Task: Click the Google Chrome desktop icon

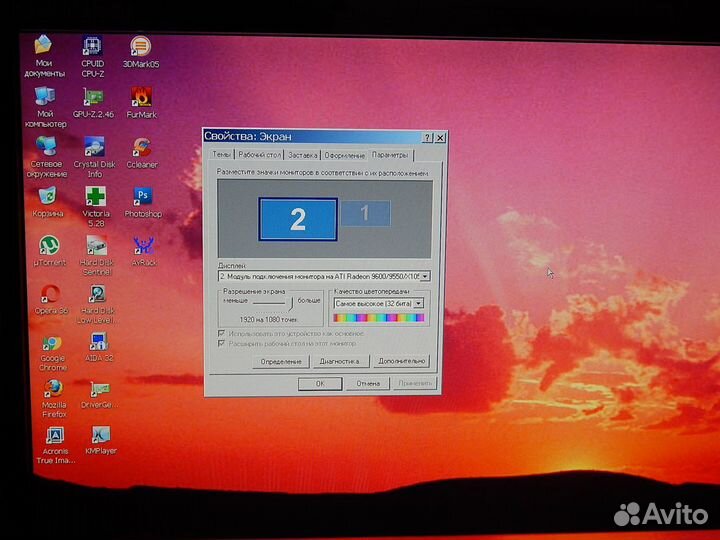Action: coord(52,344)
